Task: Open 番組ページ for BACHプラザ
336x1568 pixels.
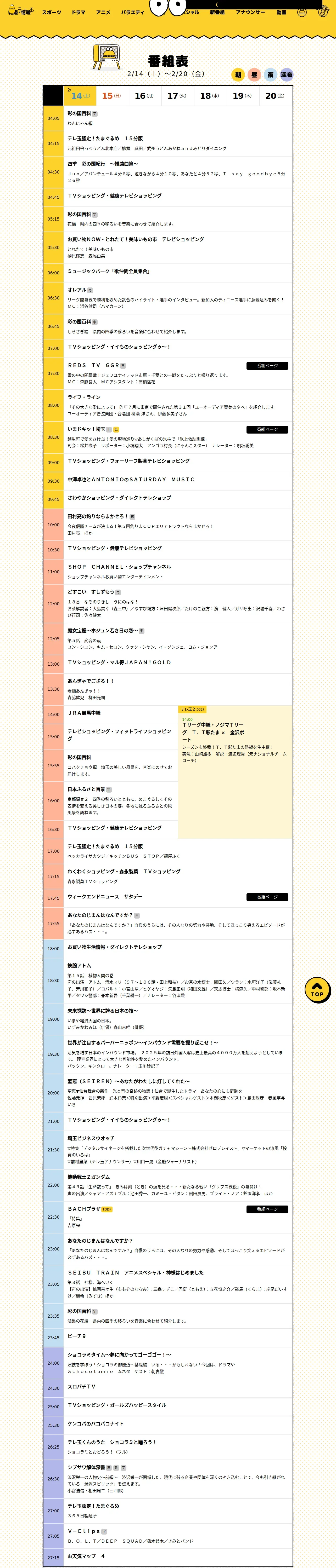Action: point(267,1209)
